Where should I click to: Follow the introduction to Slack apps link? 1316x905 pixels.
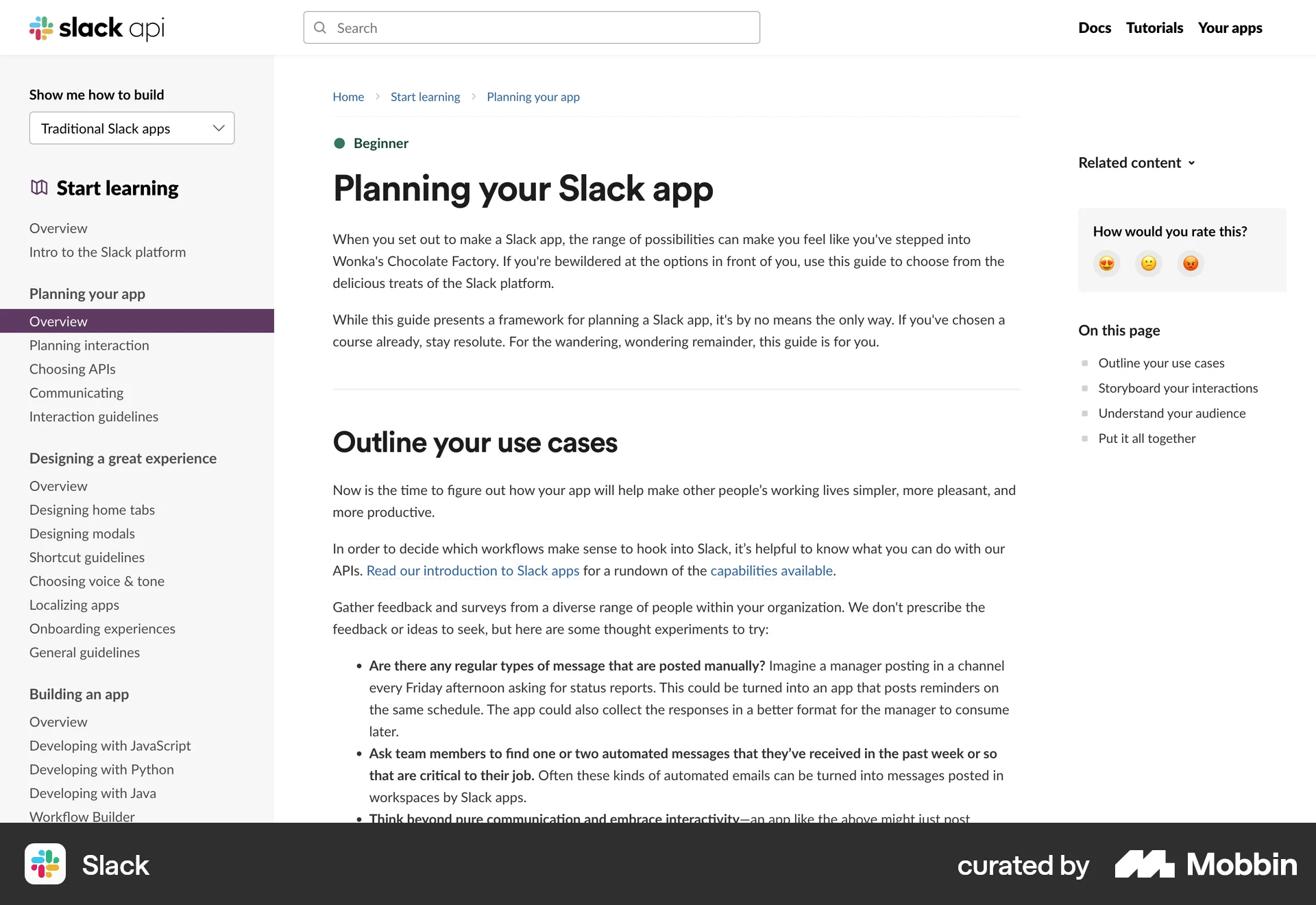[x=473, y=570]
